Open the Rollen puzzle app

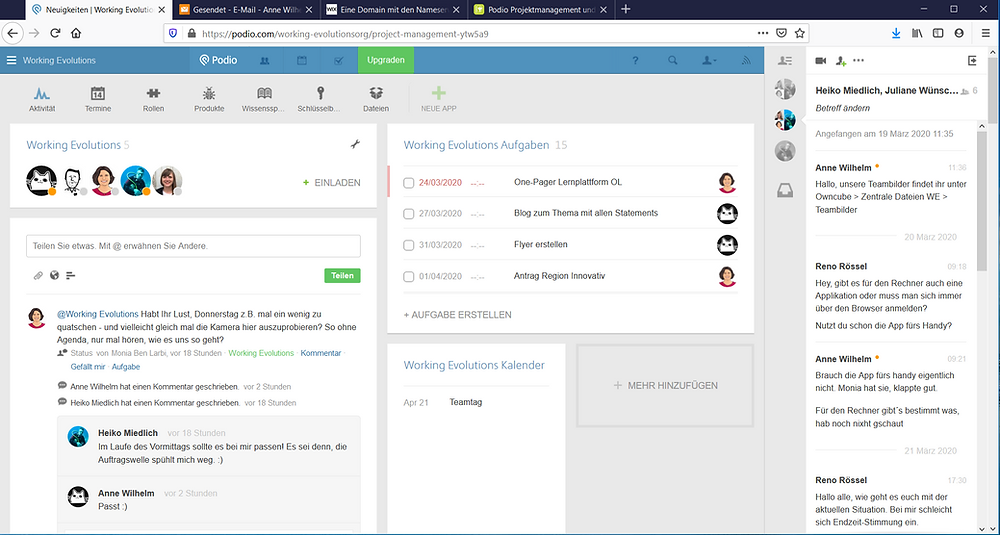click(x=153, y=99)
